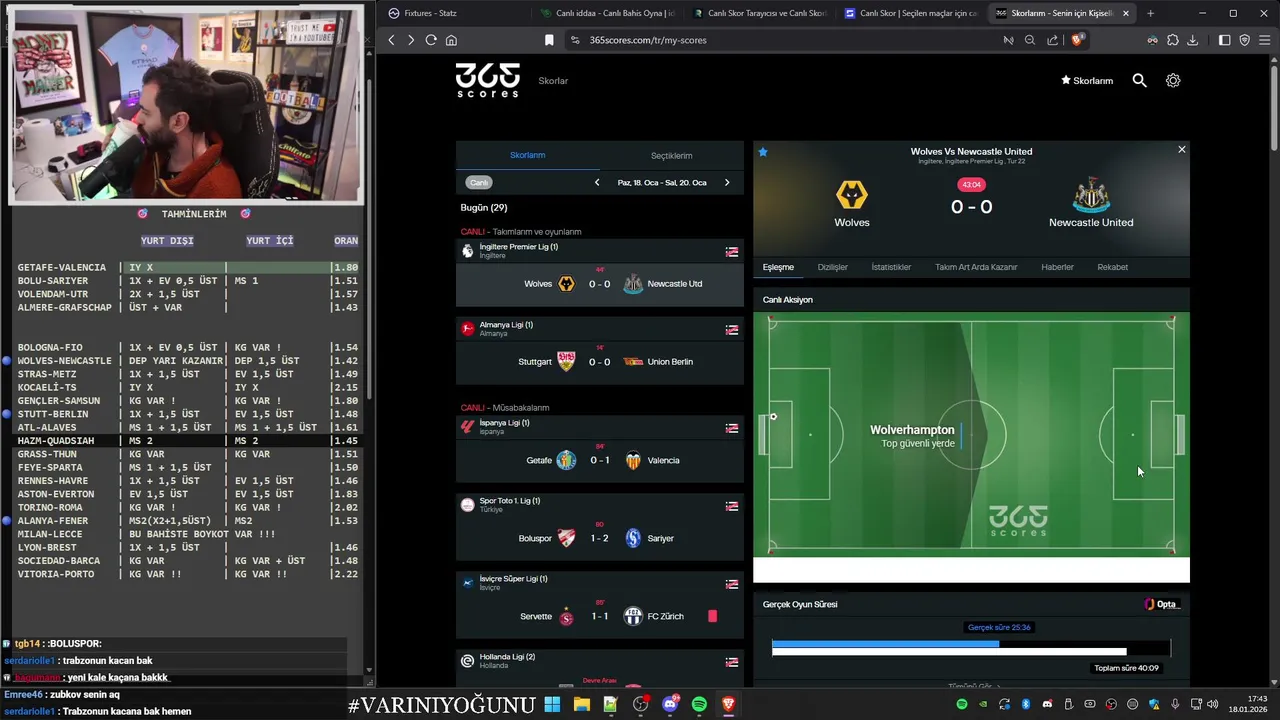Select the Eşleşme tab
Image resolution: width=1280 pixels, height=720 pixels.
(778, 267)
